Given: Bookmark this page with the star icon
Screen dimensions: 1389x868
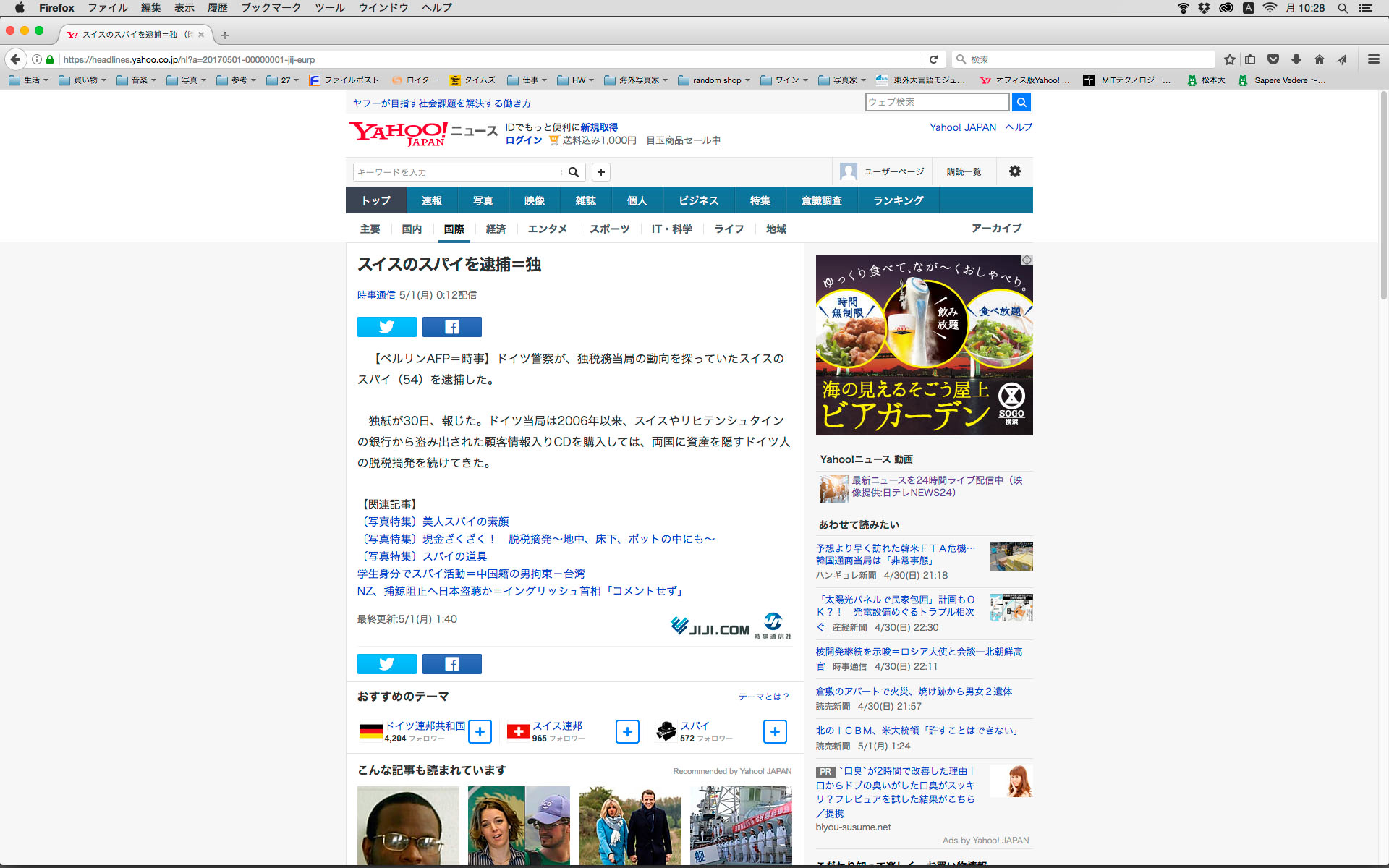Looking at the screenshot, I should point(1229,59).
